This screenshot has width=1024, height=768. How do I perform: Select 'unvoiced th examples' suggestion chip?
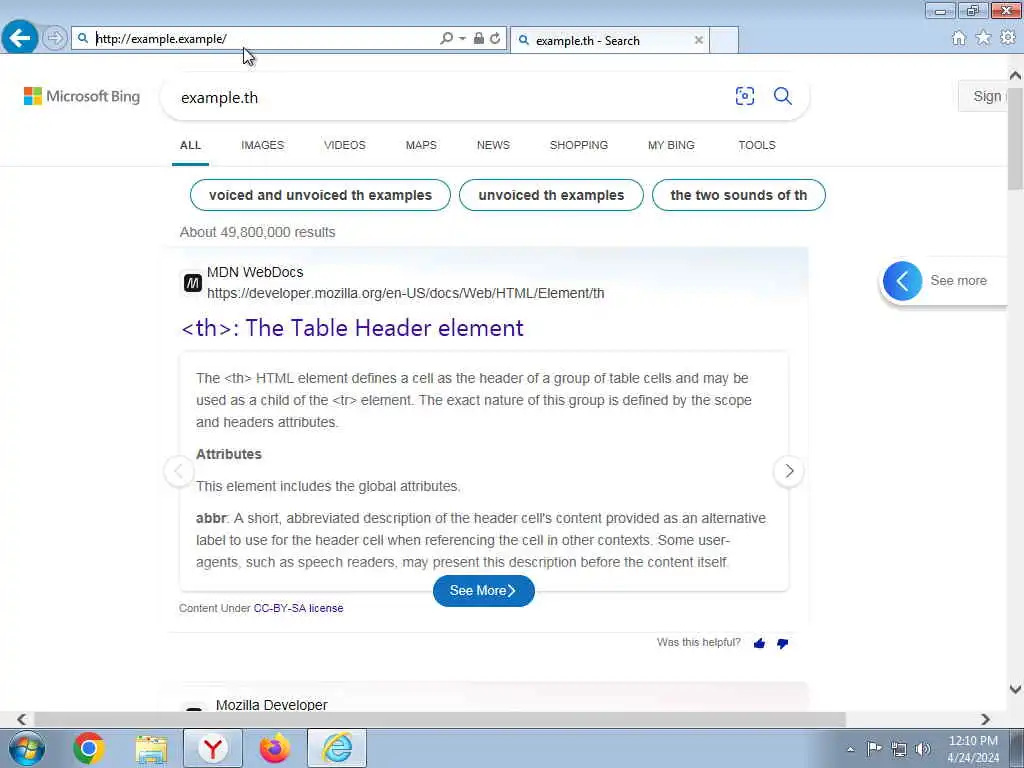tap(551, 195)
